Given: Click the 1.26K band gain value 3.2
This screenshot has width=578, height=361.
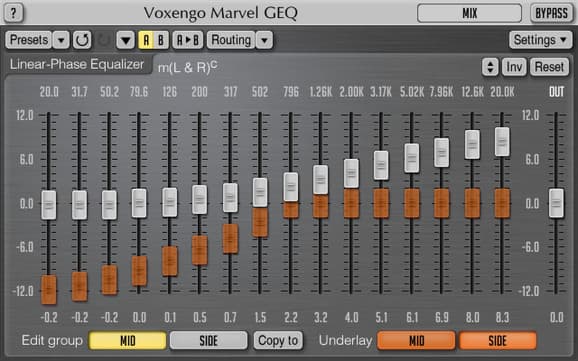Looking at the screenshot, I should [320, 317].
